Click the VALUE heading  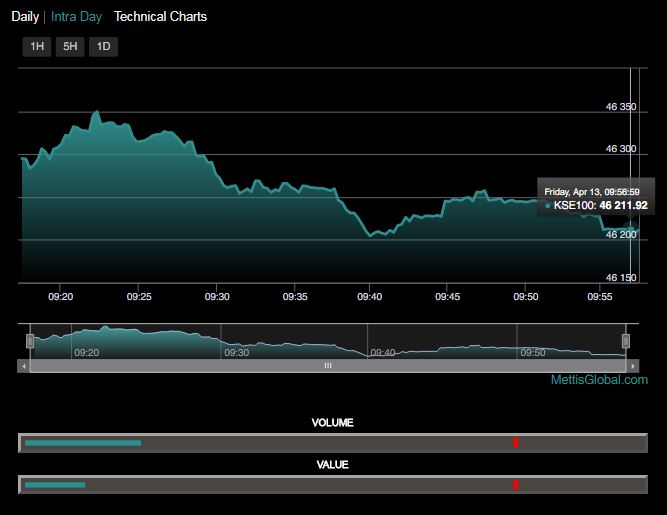[x=332, y=464]
